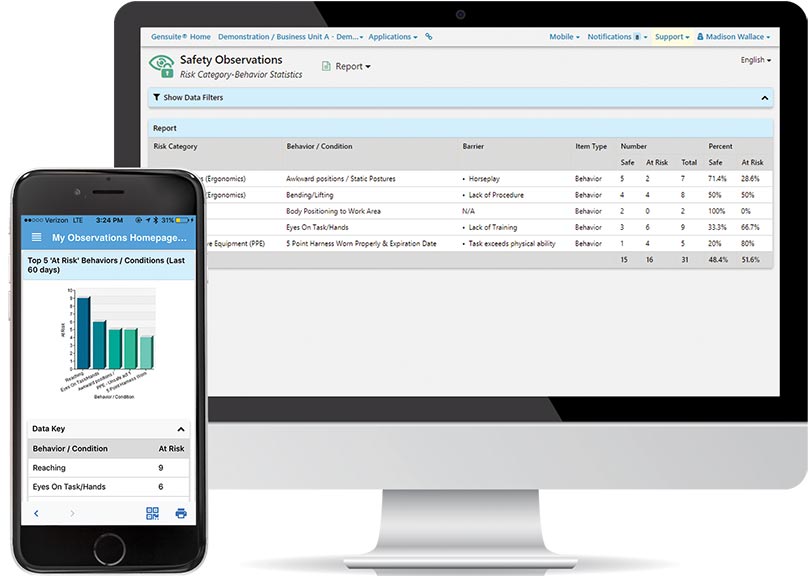Click the Gensuite Home link
The height and width of the screenshot is (576, 810).
[180, 37]
